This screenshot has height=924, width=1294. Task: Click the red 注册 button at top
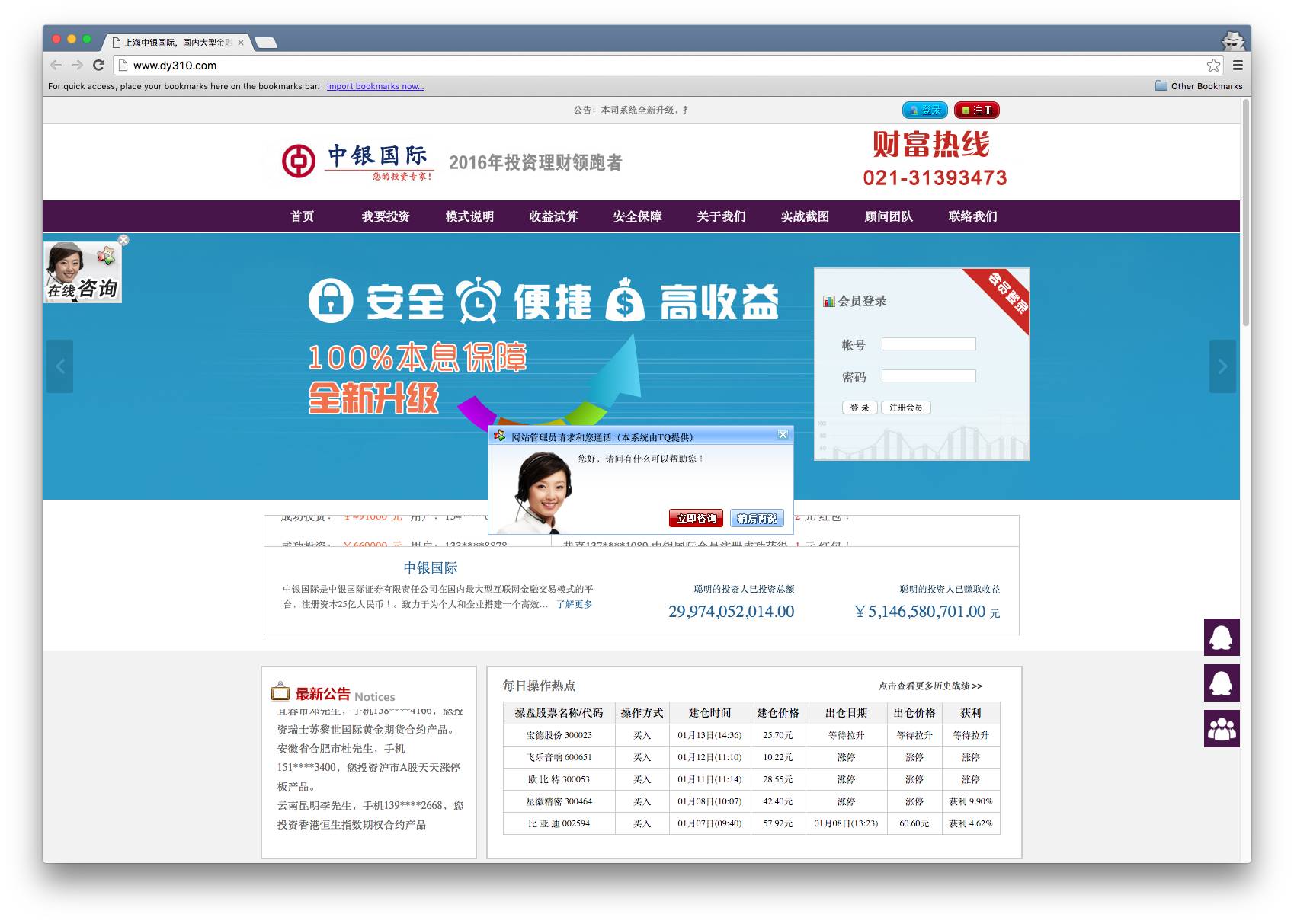(976, 110)
